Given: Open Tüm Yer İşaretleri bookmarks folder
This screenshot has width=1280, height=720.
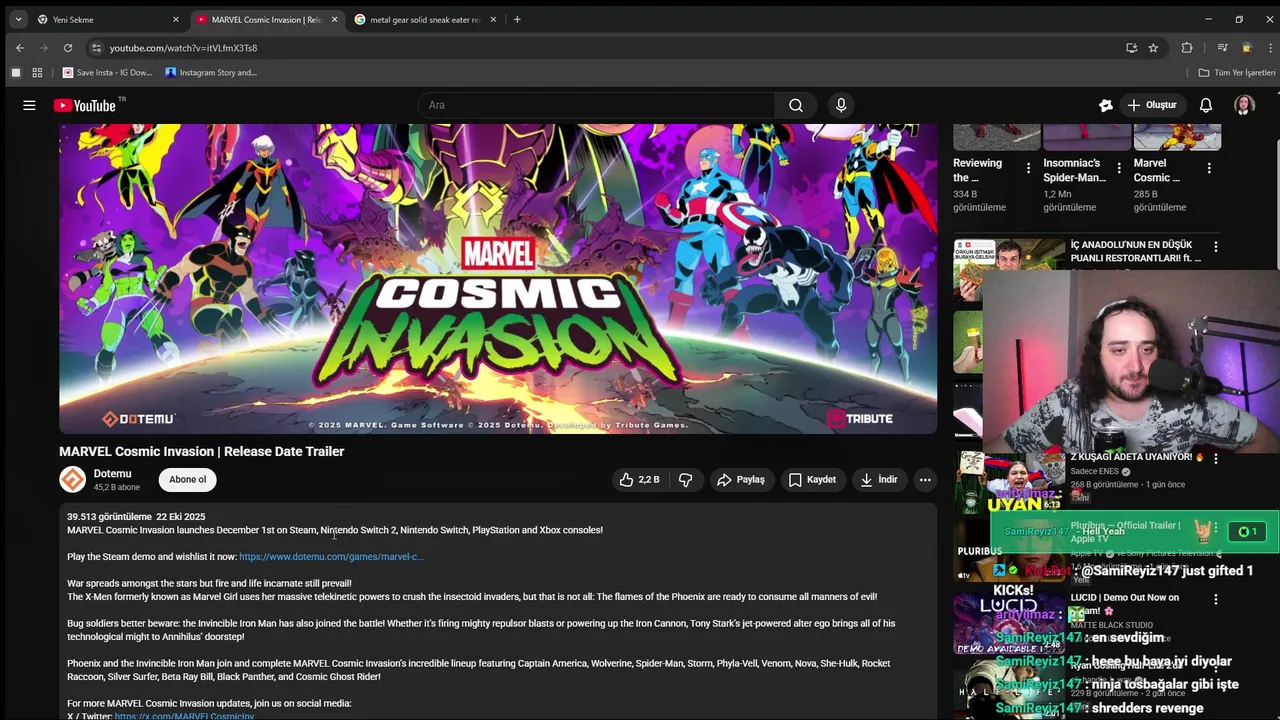Looking at the screenshot, I should (x=1237, y=72).
